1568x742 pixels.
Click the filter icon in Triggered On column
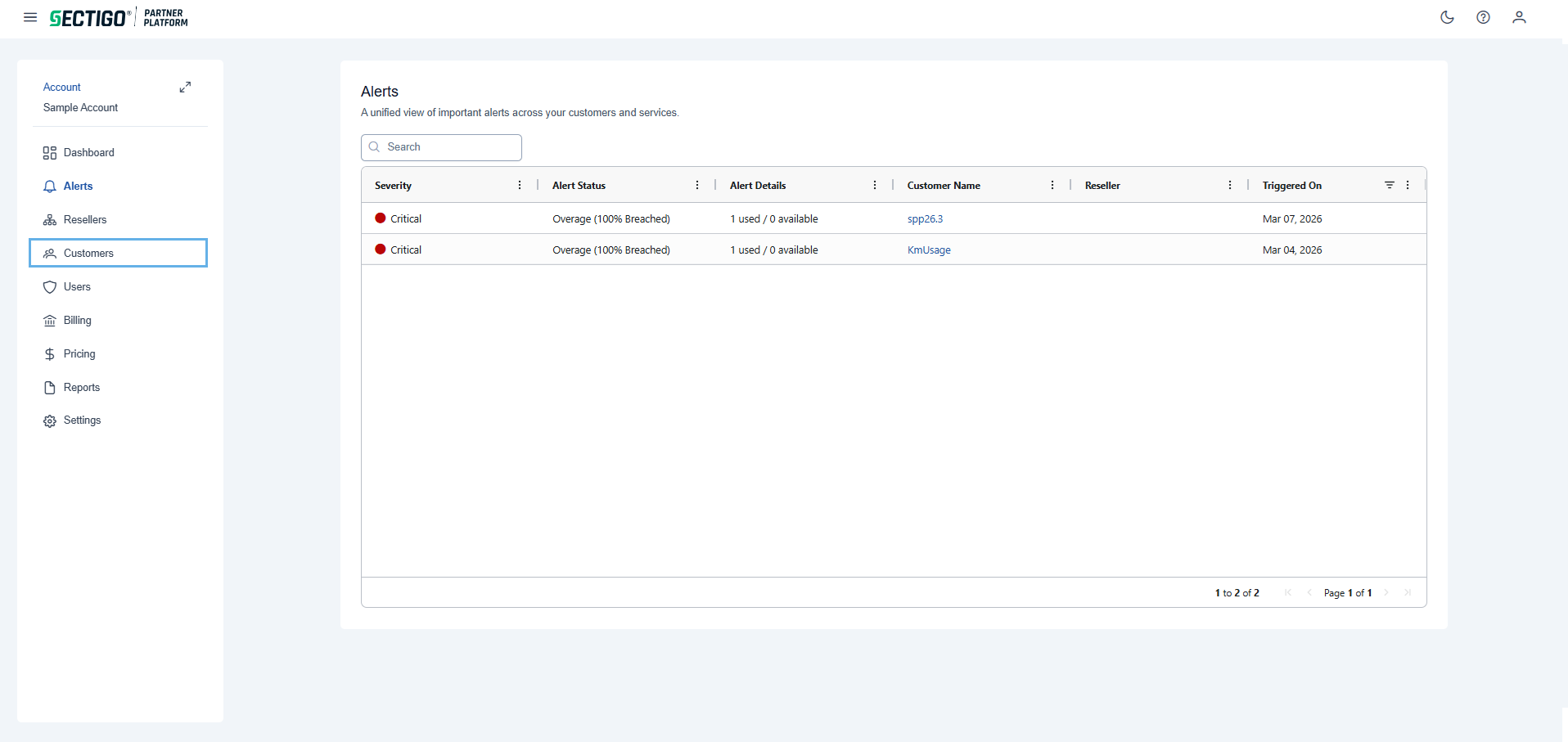1389,185
